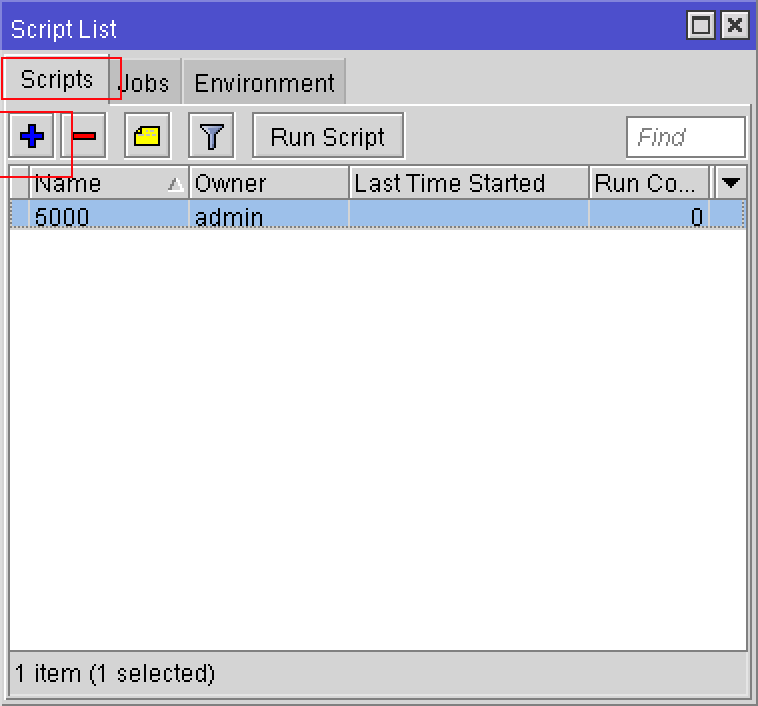Open the funnel Filter icon
Viewport: 758px width, 706px height.
pos(211,136)
